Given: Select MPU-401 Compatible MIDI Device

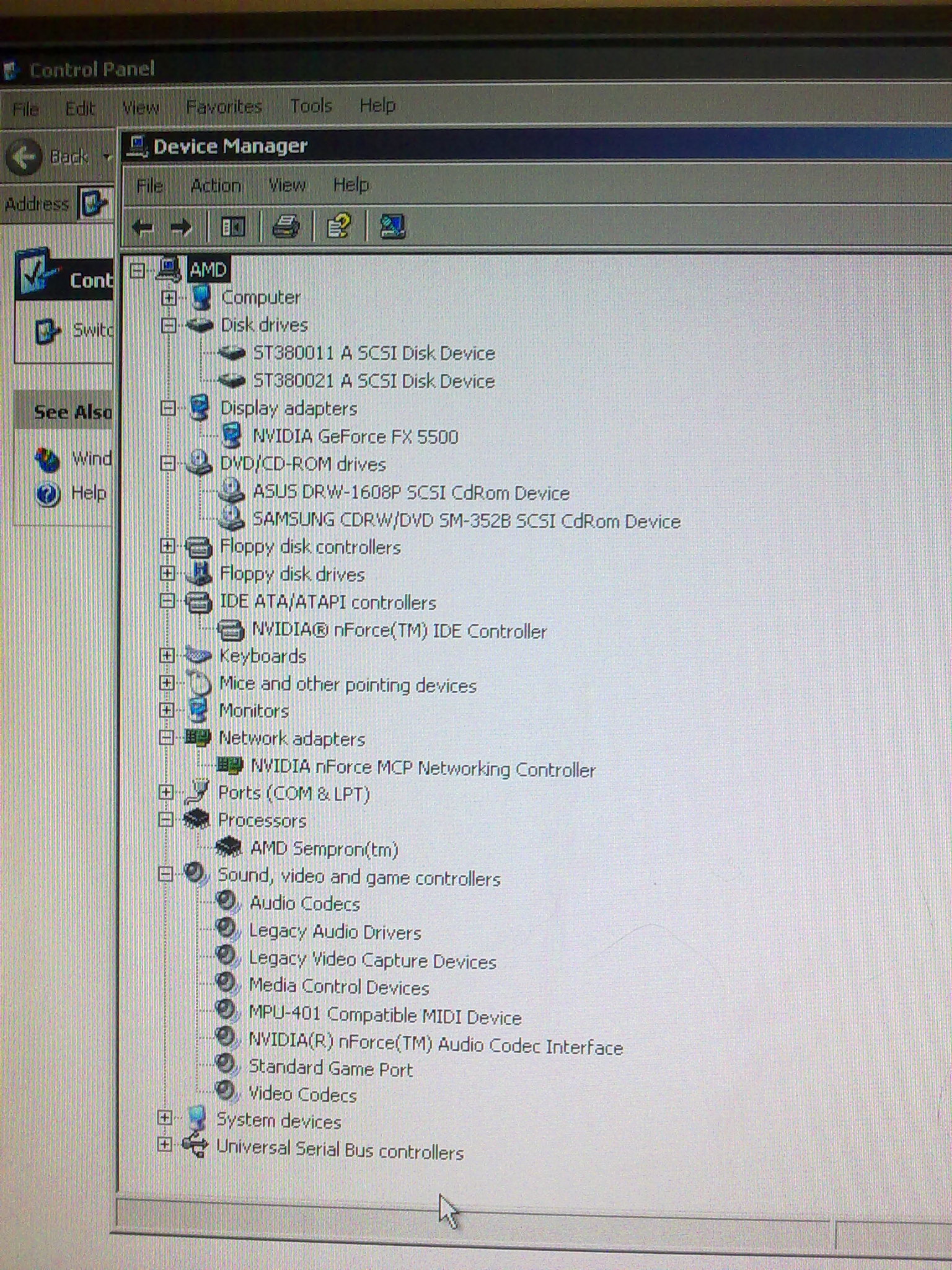Looking at the screenshot, I should 384,1015.
